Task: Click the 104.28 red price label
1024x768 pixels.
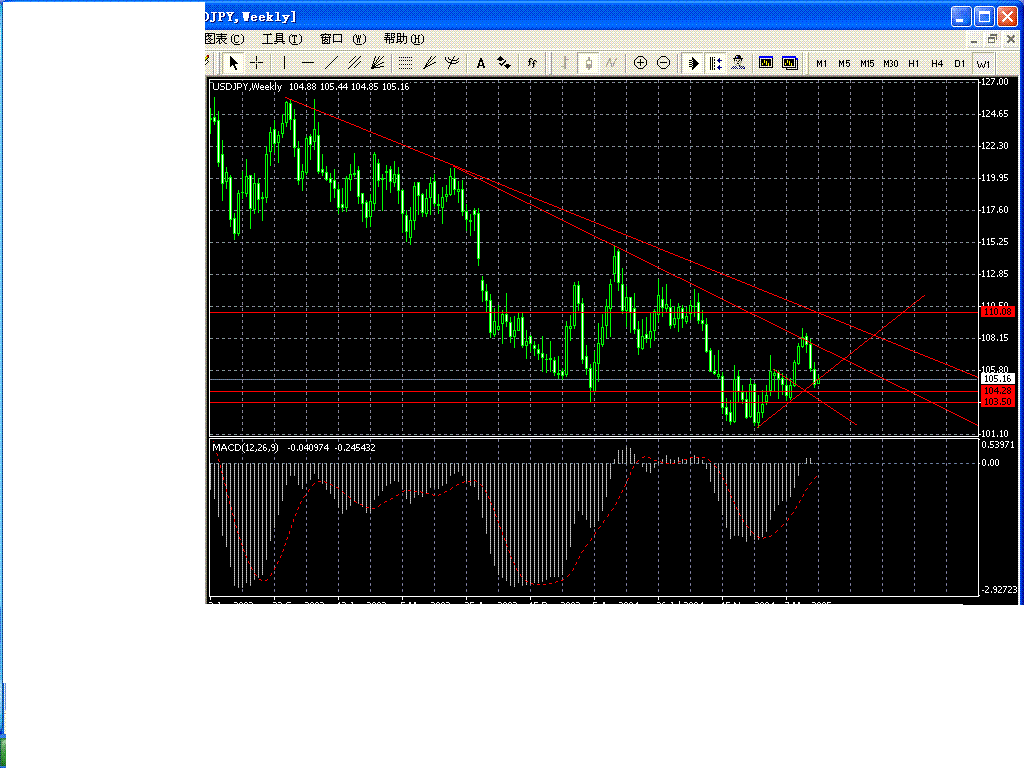Action: coord(997,391)
